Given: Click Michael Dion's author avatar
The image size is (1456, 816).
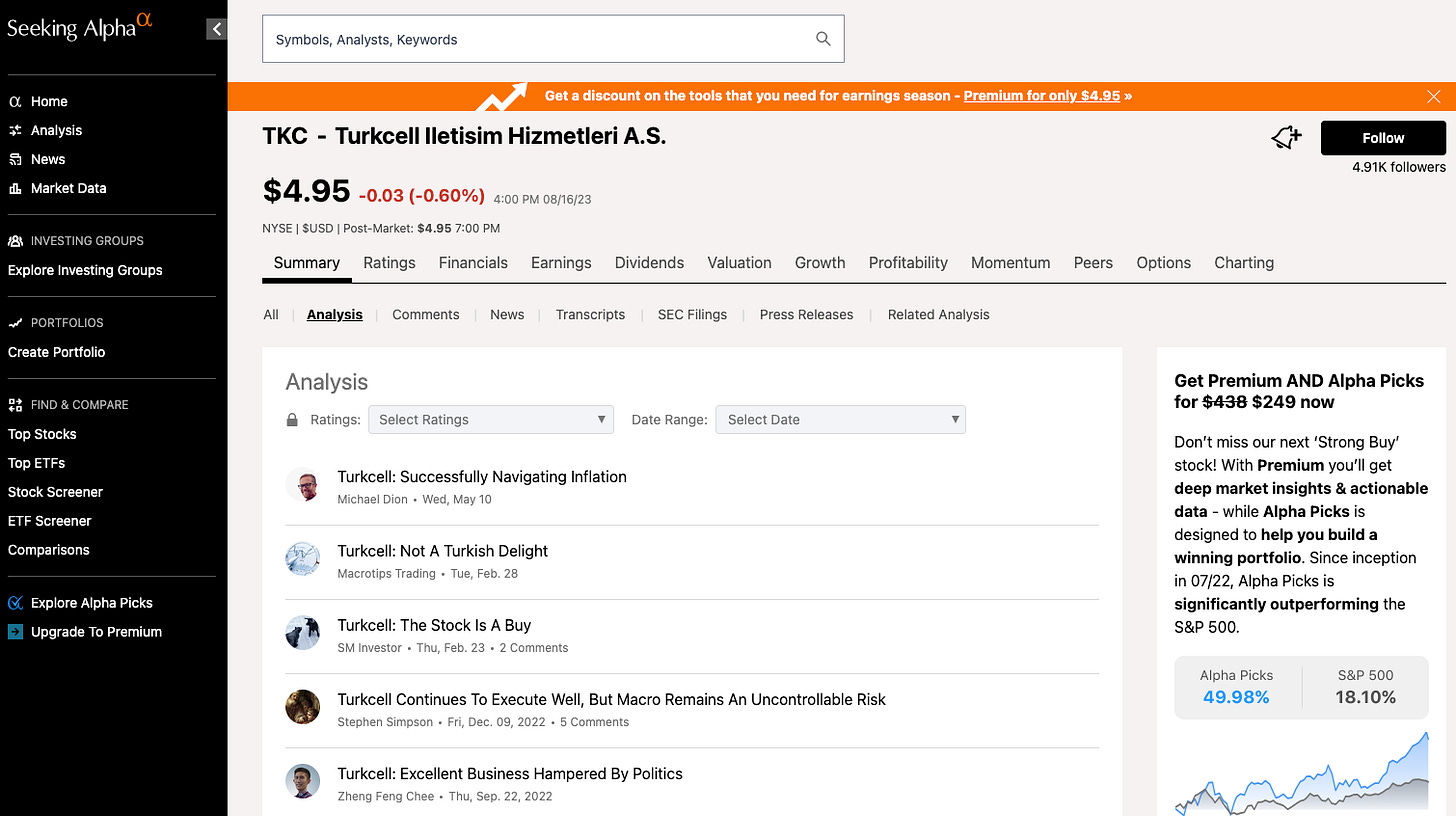Looking at the screenshot, I should pyautogui.click(x=302, y=485).
